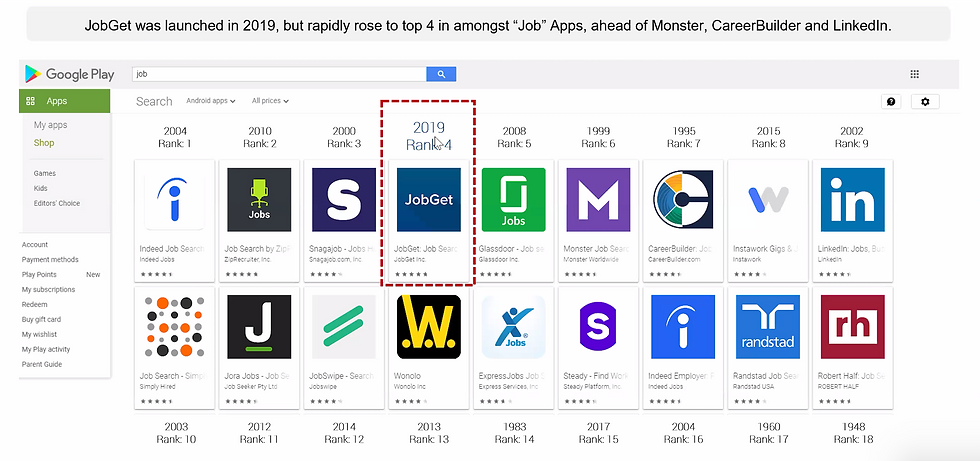Open Play Points link
This screenshot has width=980, height=461.
pos(39,275)
